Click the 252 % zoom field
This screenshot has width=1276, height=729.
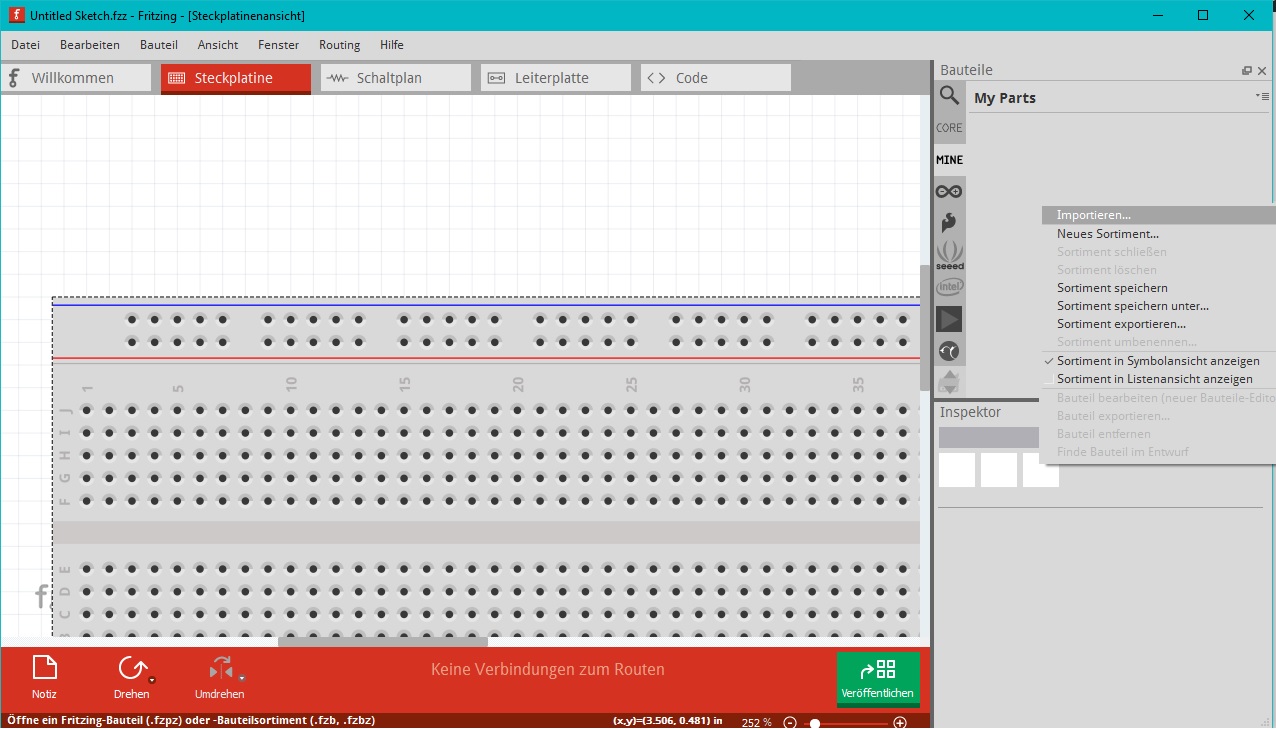tap(756, 722)
